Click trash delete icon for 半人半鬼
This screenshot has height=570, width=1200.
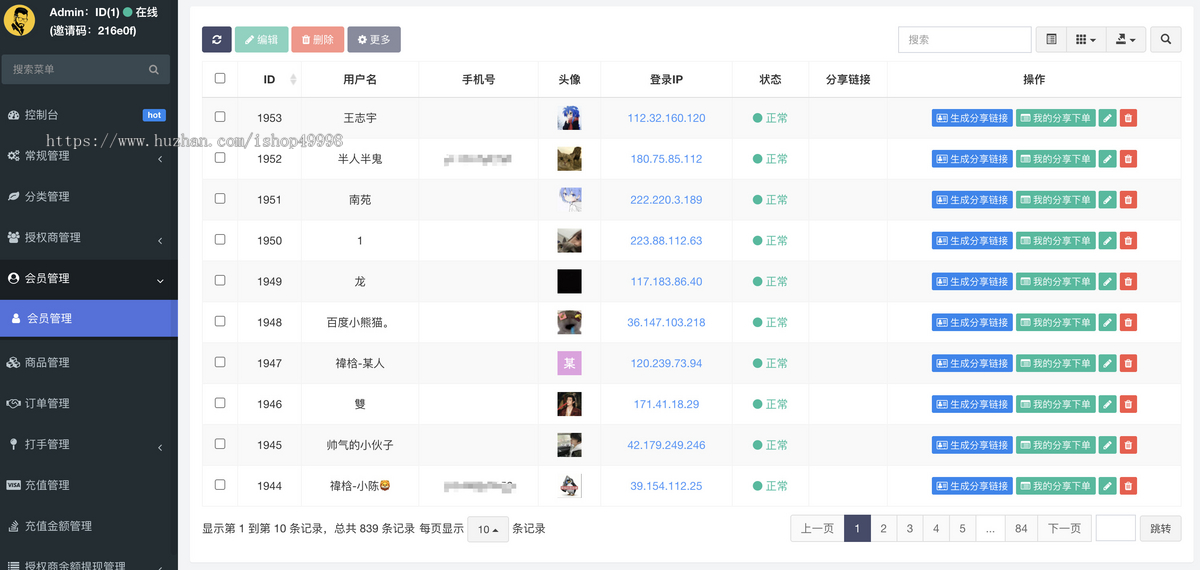(x=1128, y=159)
